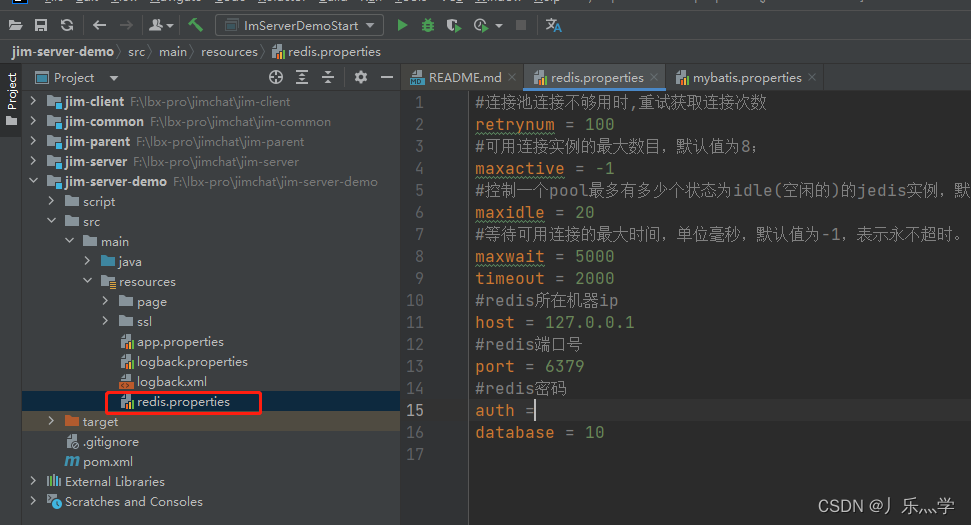Navigate forward with the right arrow

point(126,25)
